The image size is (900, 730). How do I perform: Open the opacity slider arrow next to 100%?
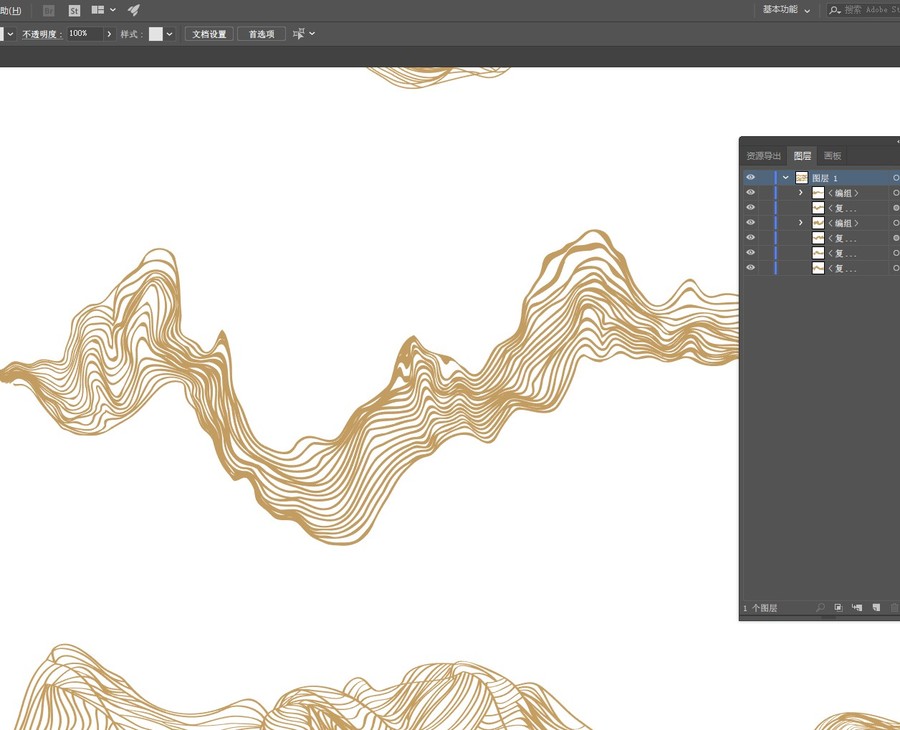click(109, 34)
